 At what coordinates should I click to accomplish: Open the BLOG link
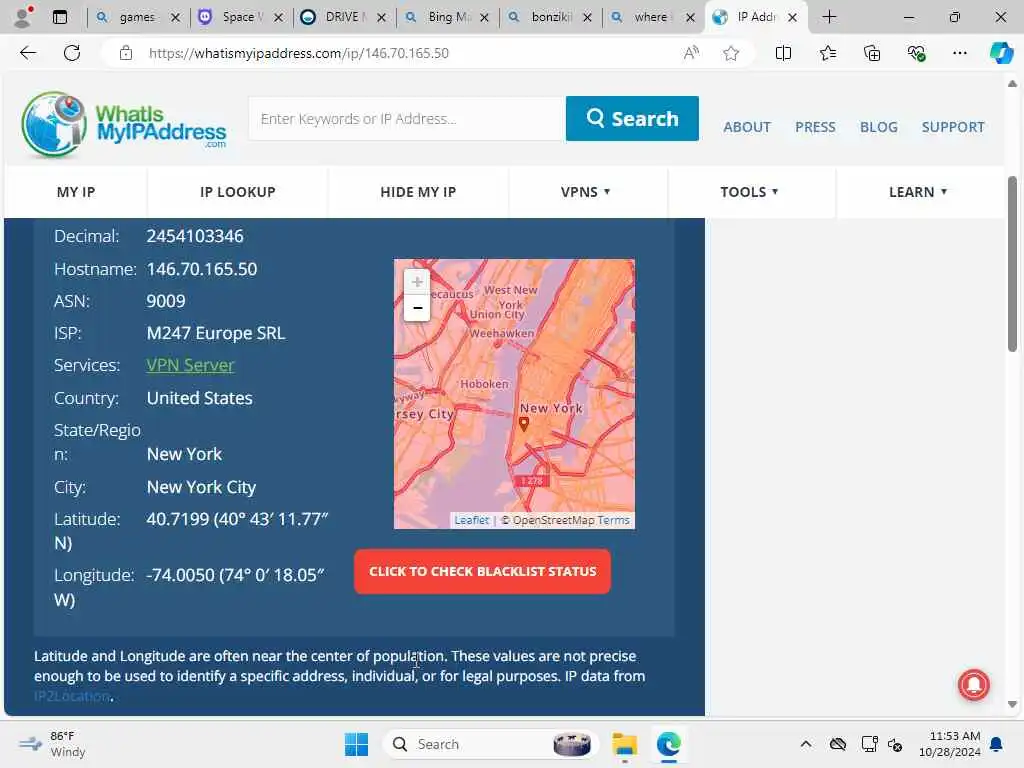pos(878,127)
